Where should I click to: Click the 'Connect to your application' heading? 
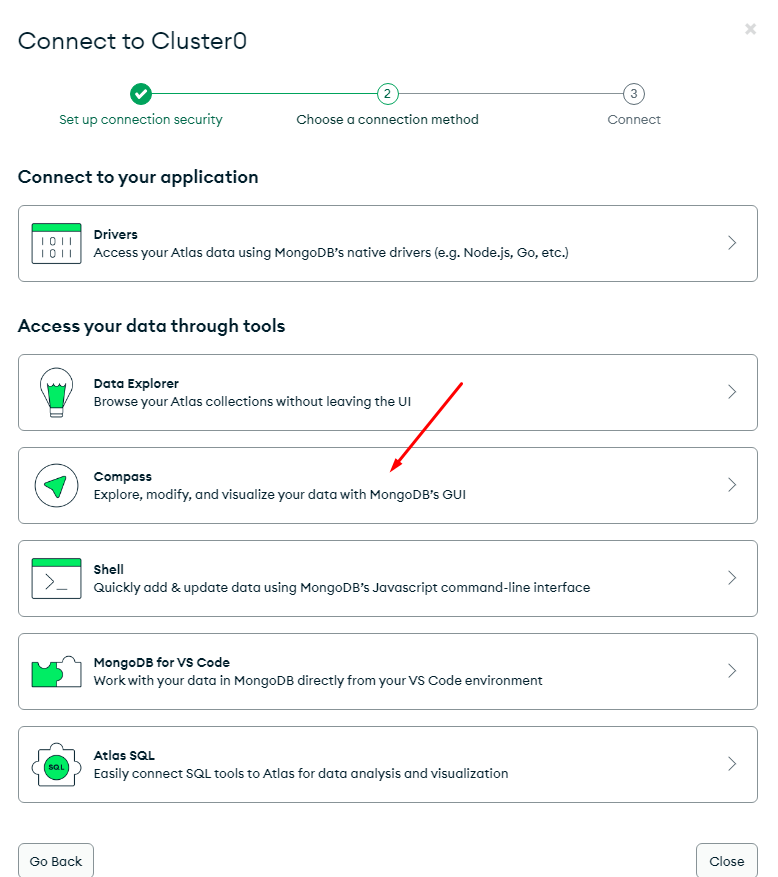tap(138, 177)
